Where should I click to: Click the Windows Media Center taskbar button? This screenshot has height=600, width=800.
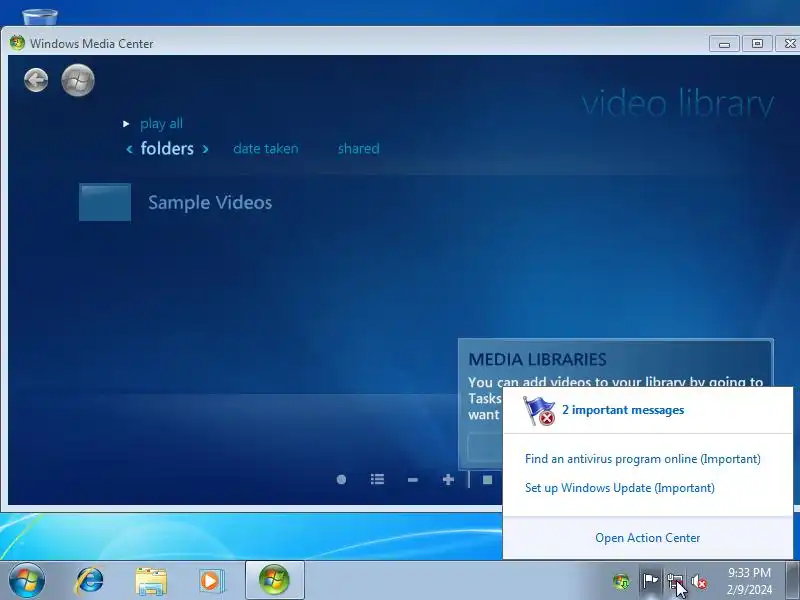click(x=274, y=580)
